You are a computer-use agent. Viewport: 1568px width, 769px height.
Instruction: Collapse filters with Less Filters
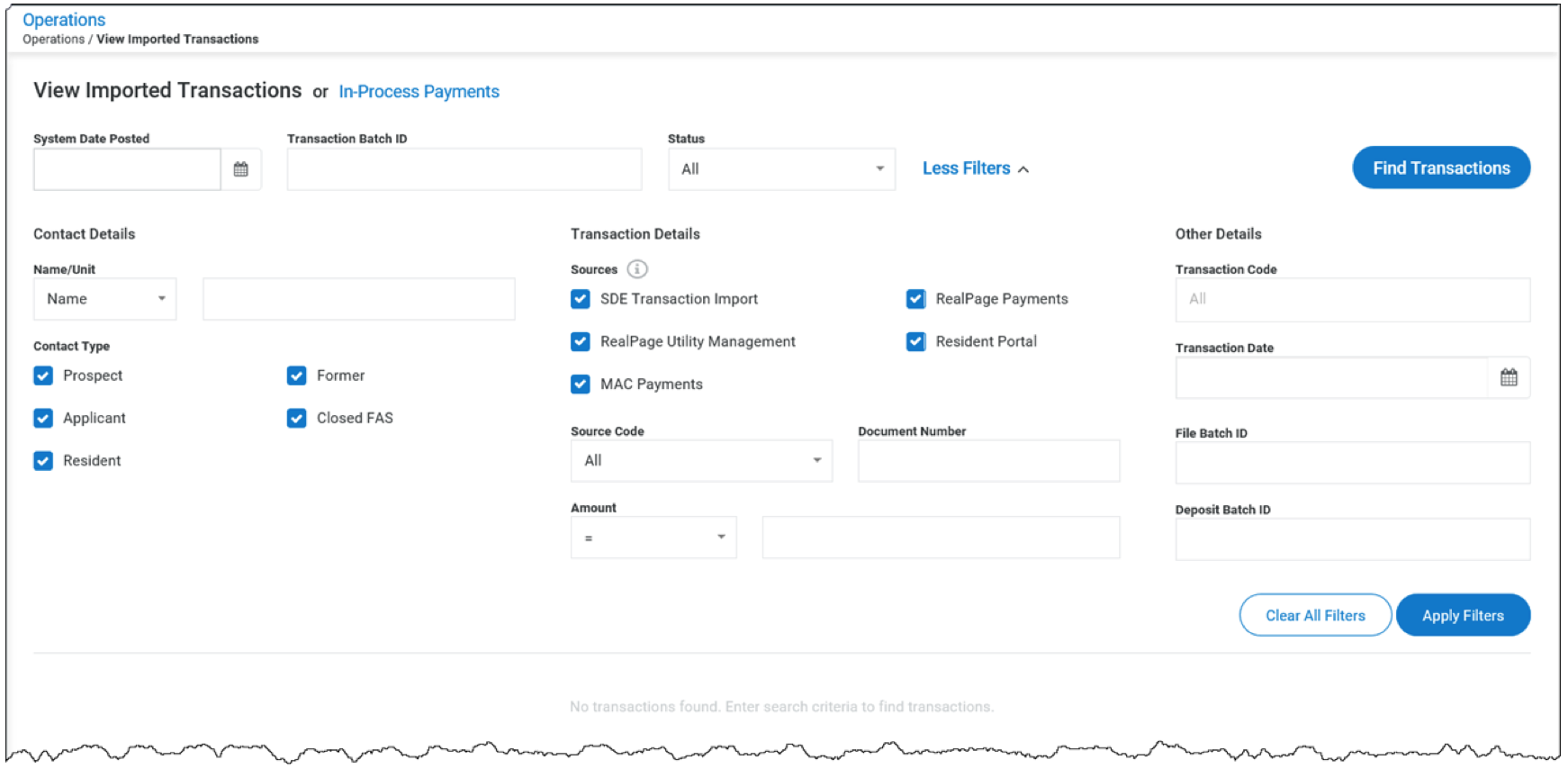(x=975, y=168)
